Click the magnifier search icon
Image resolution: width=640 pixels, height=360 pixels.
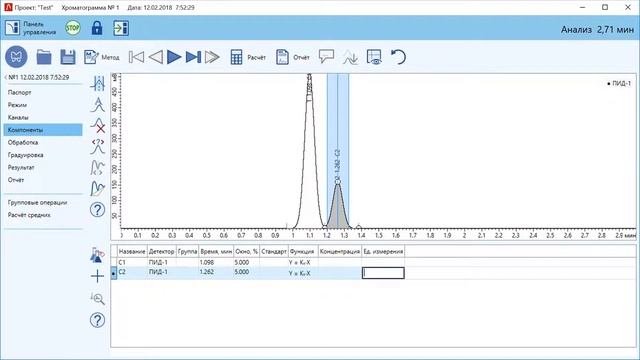click(98, 298)
